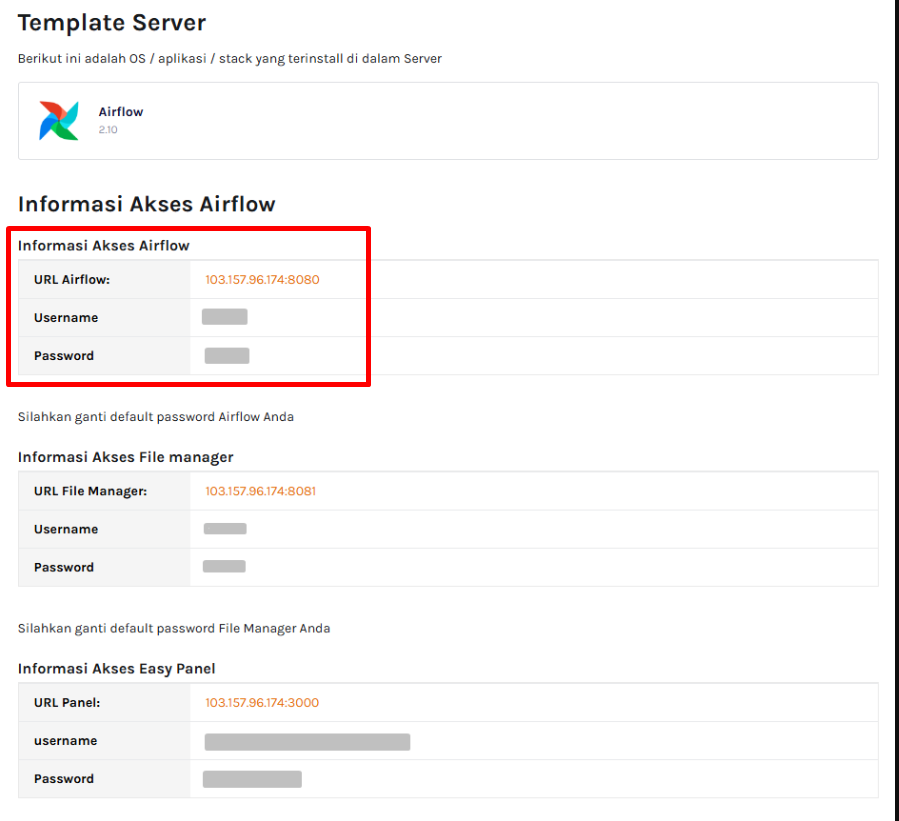Click the masked File Manager username value

pyautogui.click(x=225, y=529)
